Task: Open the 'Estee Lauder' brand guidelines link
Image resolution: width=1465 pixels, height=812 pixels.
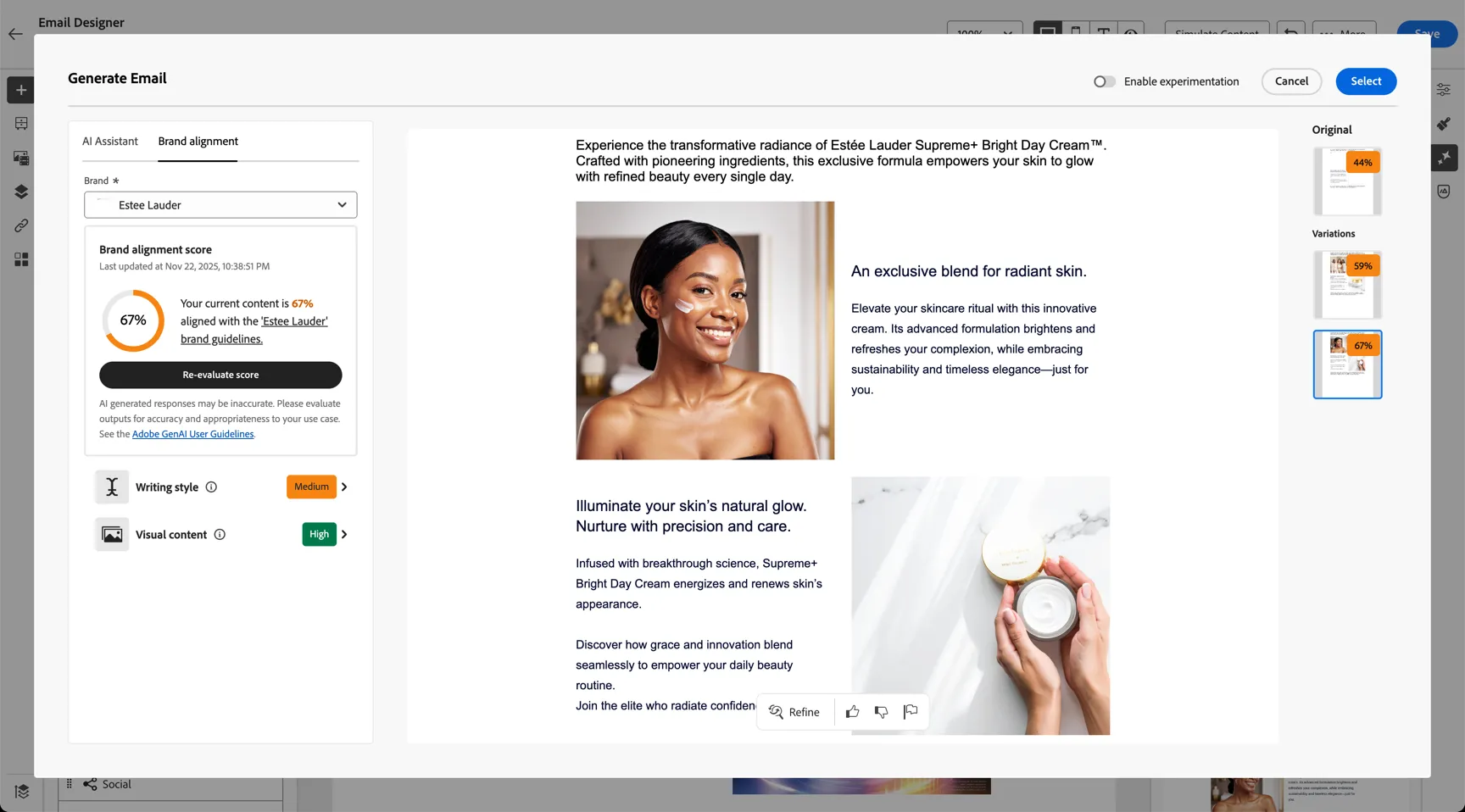Action: pyautogui.click(x=254, y=330)
